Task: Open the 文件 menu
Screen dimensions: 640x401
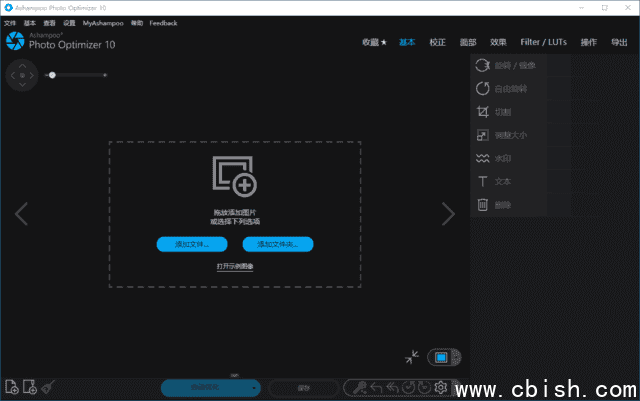Action: (x=10, y=23)
